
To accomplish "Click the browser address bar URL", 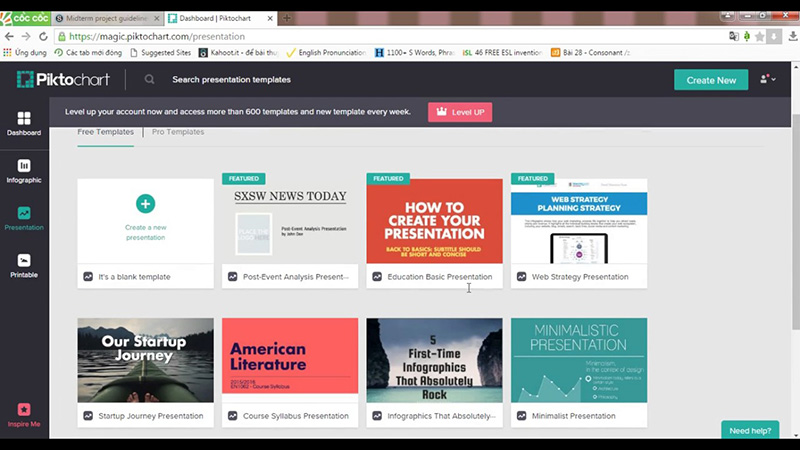I will point(157,36).
